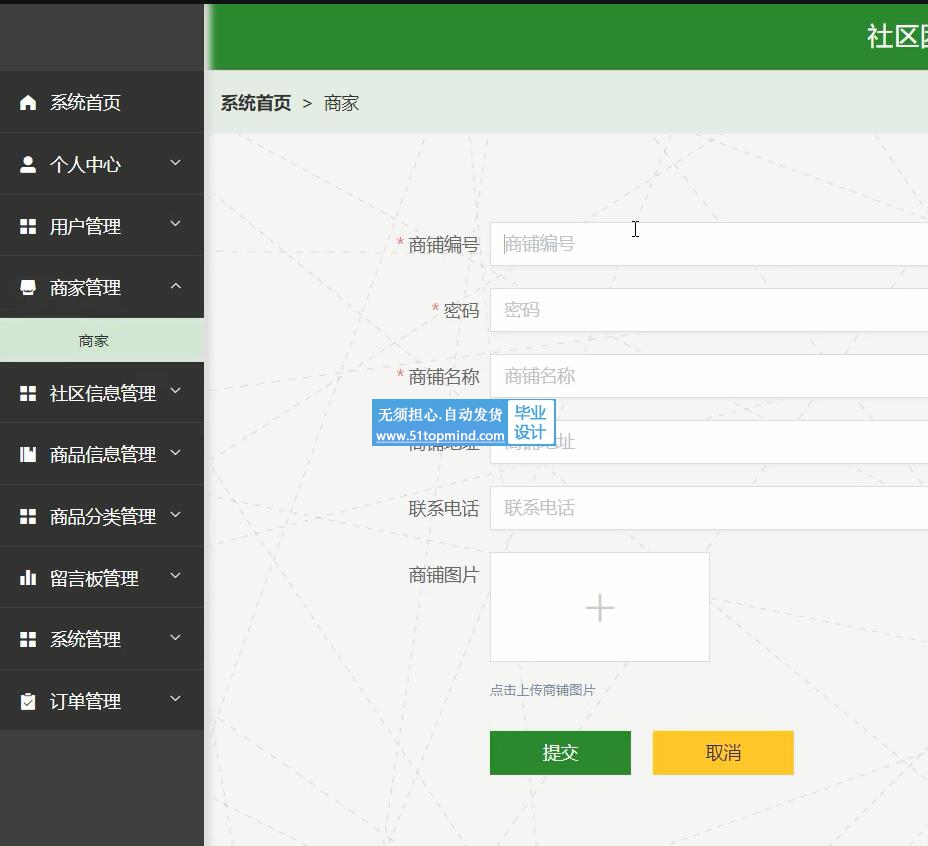Viewport: 928px width, 846px height.
Task: Click the home icon beside 系统首页
Action: click(28, 102)
